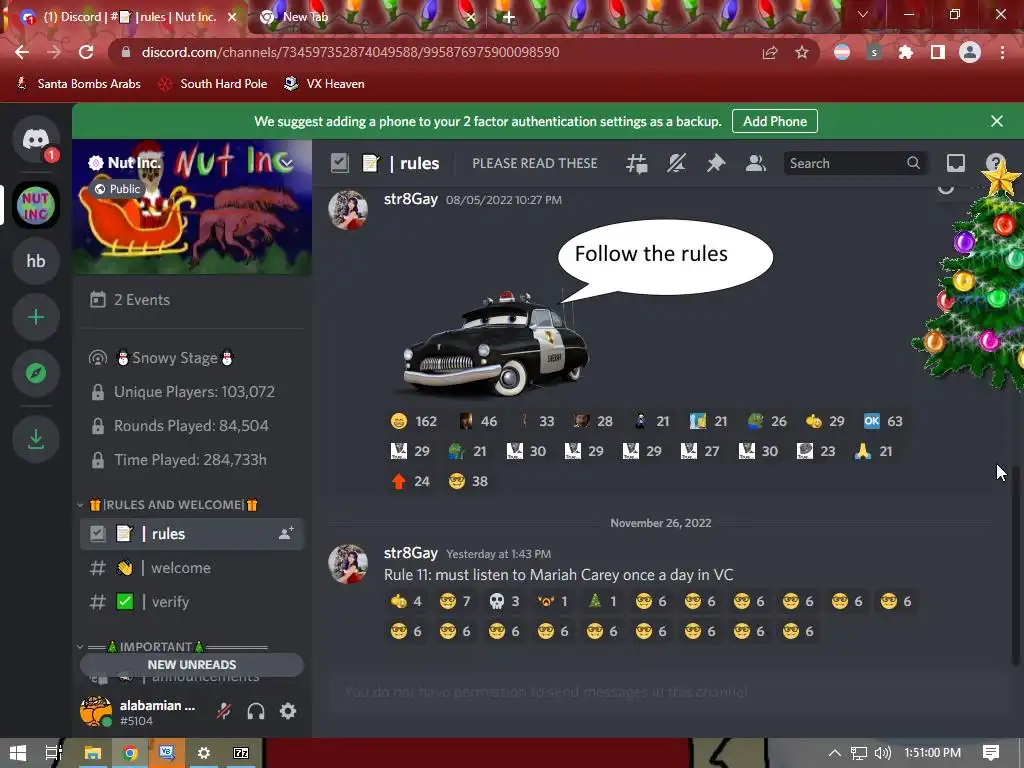Collapse the IMPORTANT category
The image size is (1024, 768).
172,647
